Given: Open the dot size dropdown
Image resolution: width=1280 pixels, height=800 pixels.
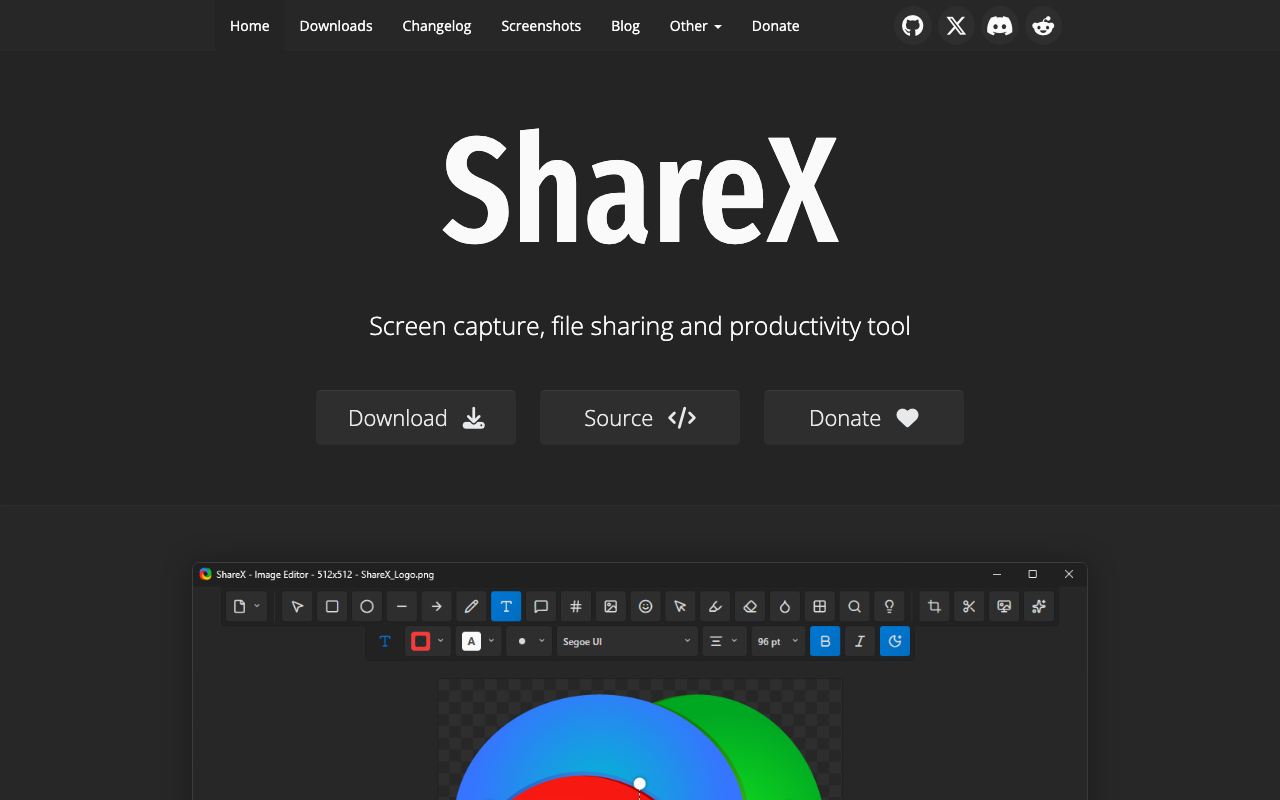Looking at the screenshot, I should click(529, 641).
